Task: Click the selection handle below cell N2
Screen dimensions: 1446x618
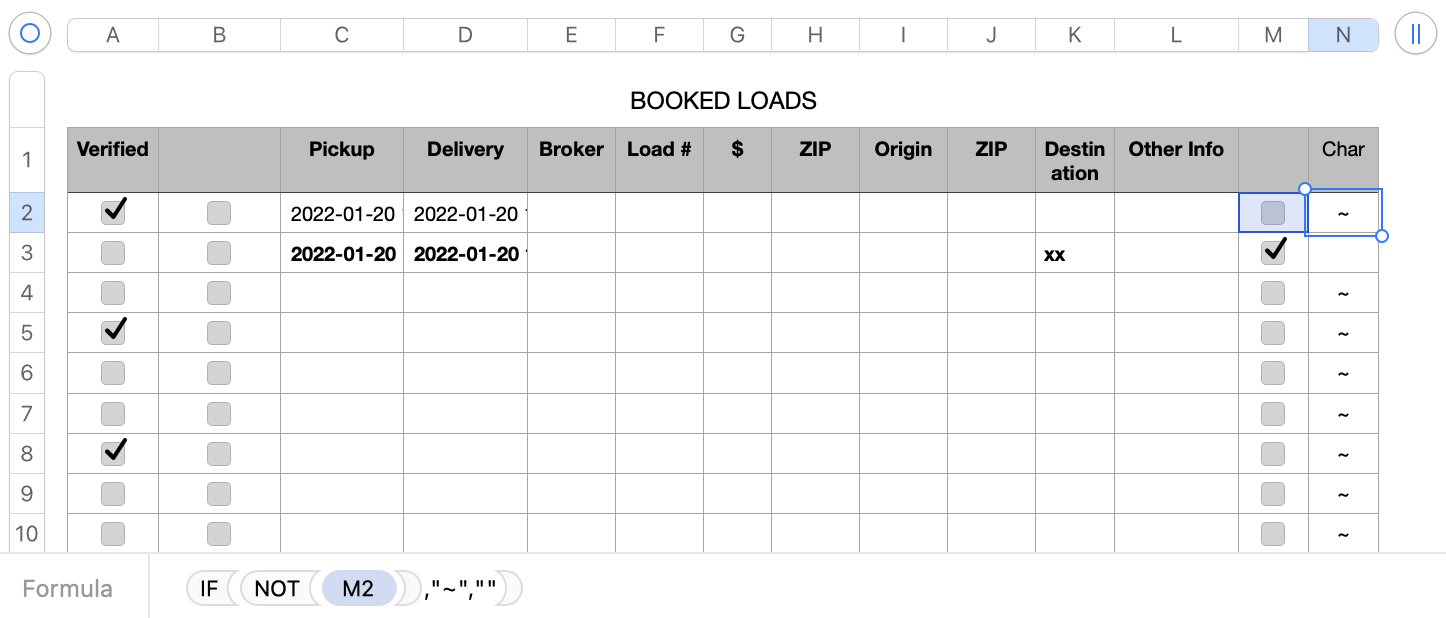Action: point(1382,236)
